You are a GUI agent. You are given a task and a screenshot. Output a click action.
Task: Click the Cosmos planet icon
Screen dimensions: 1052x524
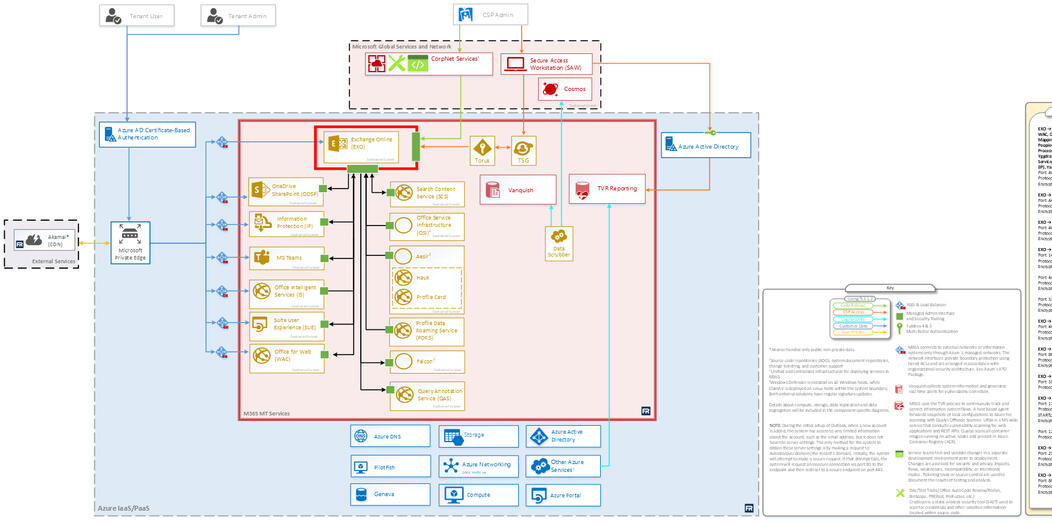click(x=551, y=89)
